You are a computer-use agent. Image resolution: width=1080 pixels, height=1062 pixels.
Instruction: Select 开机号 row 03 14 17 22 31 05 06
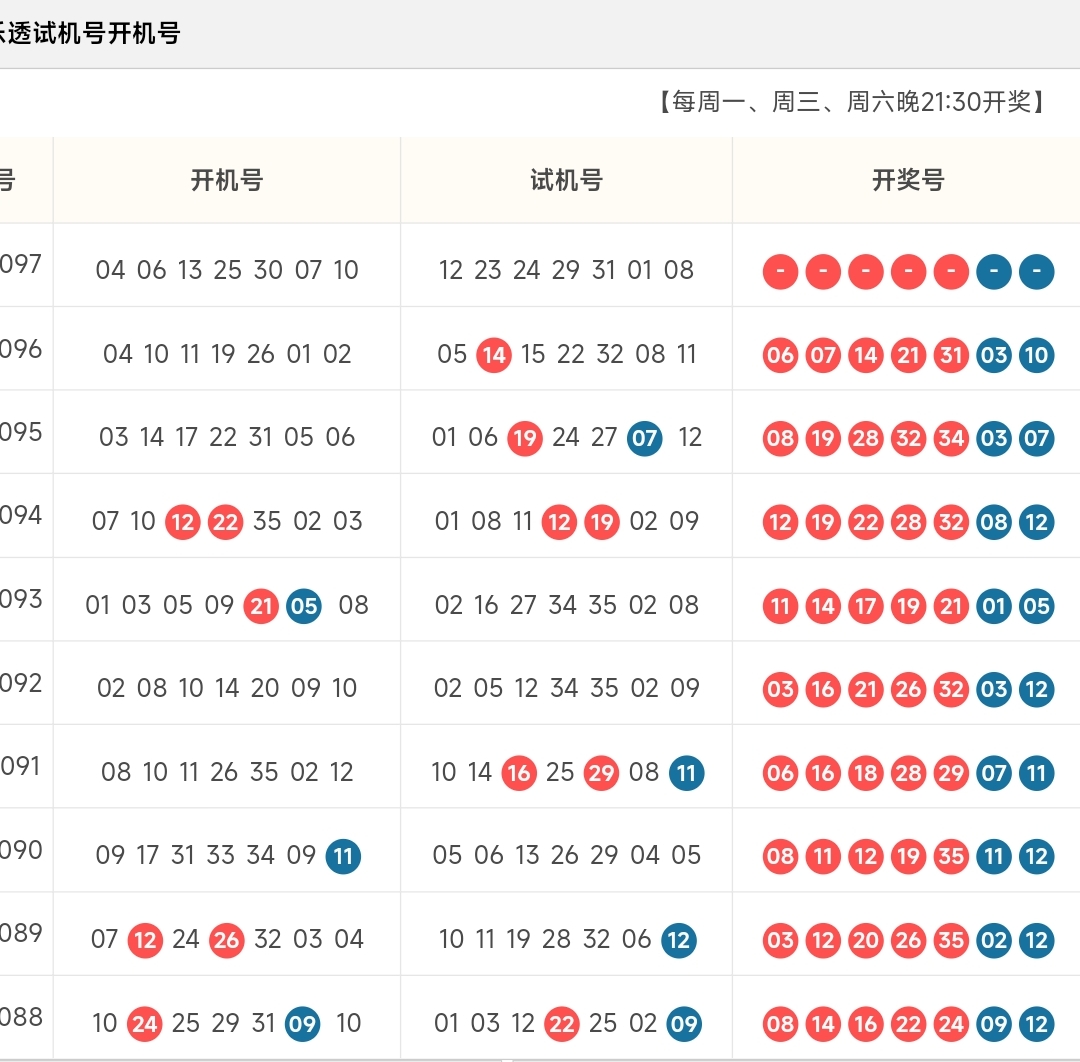227,437
